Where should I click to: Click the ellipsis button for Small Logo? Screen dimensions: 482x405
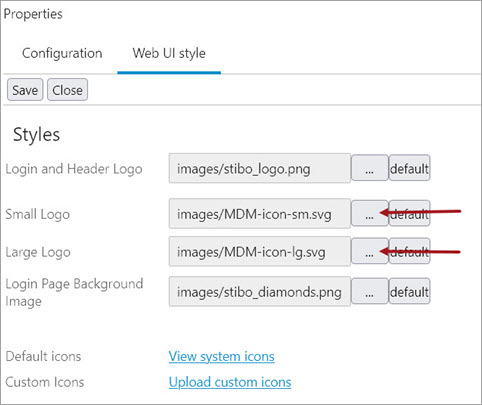click(370, 213)
